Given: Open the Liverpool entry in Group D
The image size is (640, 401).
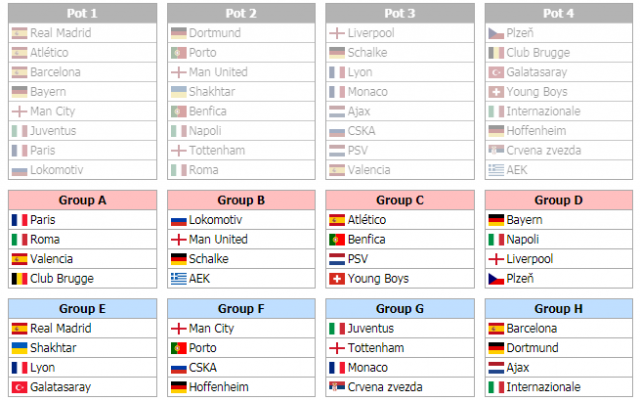Looking at the screenshot, I should tap(530, 259).
